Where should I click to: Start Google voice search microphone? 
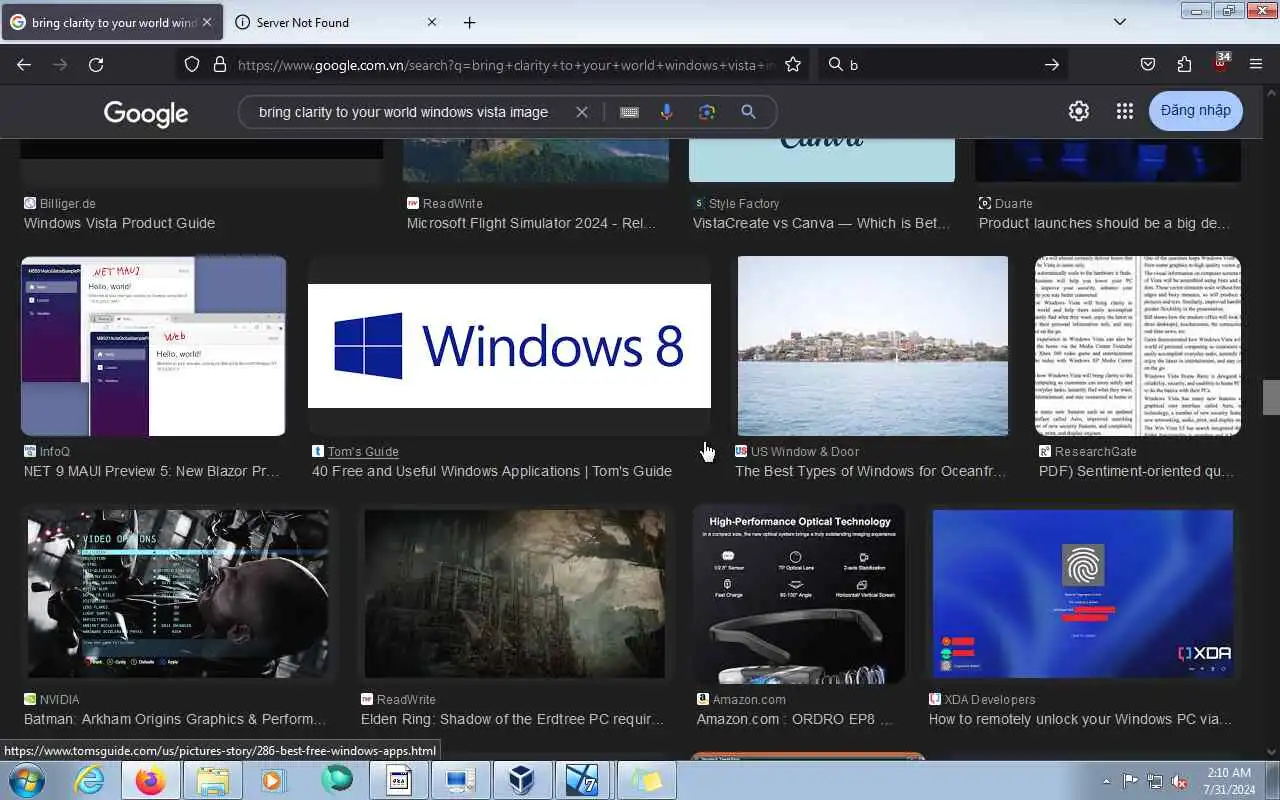point(667,112)
